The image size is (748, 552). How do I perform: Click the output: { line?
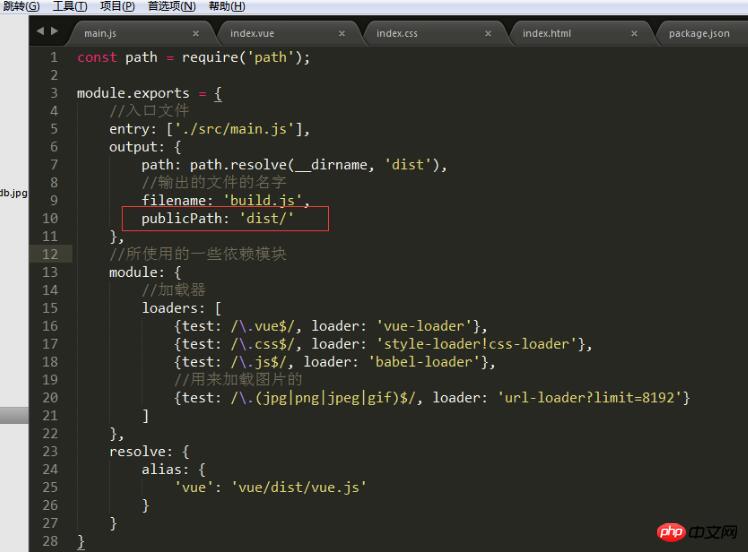click(x=145, y=147)
